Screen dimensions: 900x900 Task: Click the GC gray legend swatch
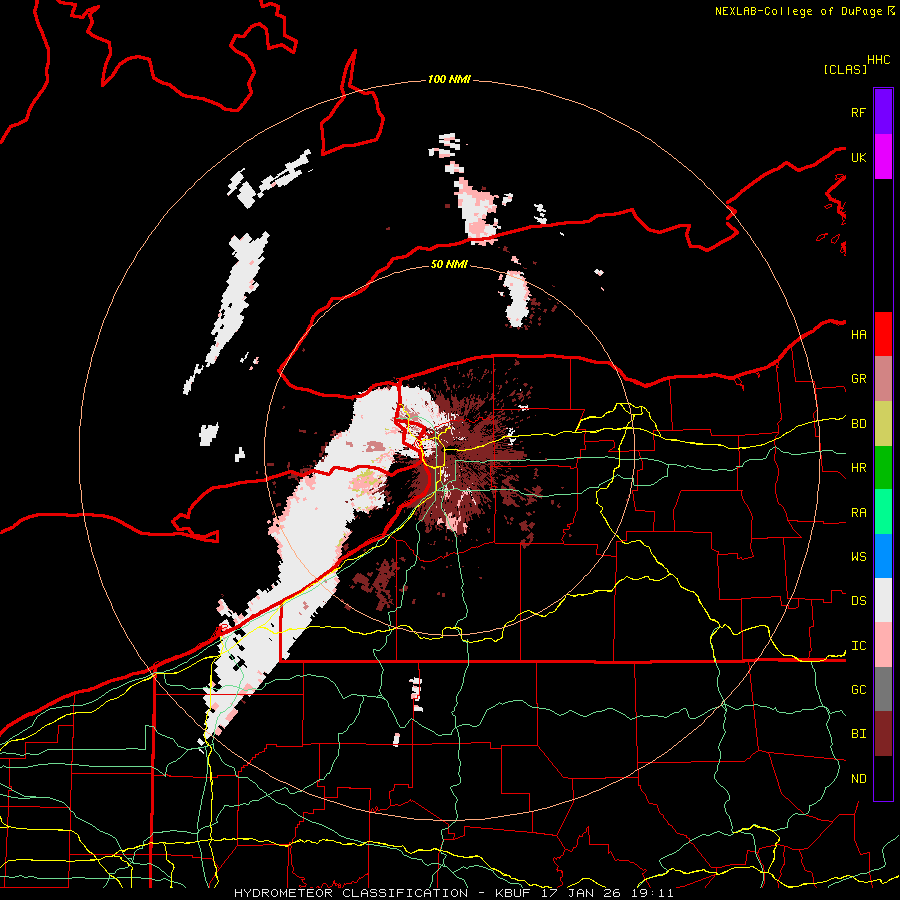[883, 689]
